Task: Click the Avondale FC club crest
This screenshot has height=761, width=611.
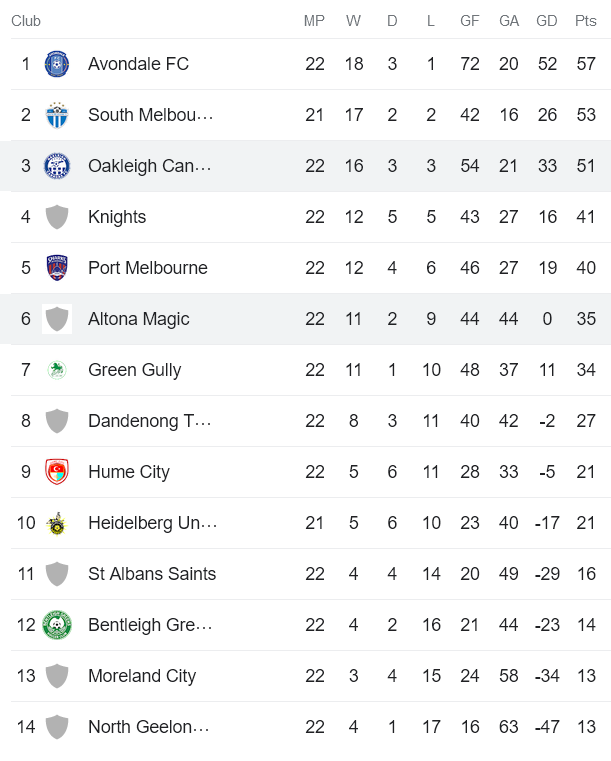Action: click(x=57, y=64)
